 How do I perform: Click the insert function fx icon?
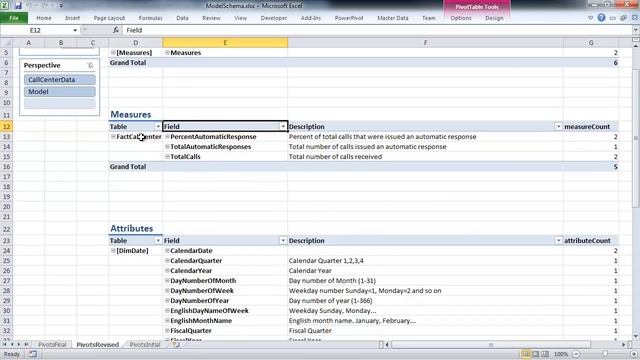click(116, 30)
